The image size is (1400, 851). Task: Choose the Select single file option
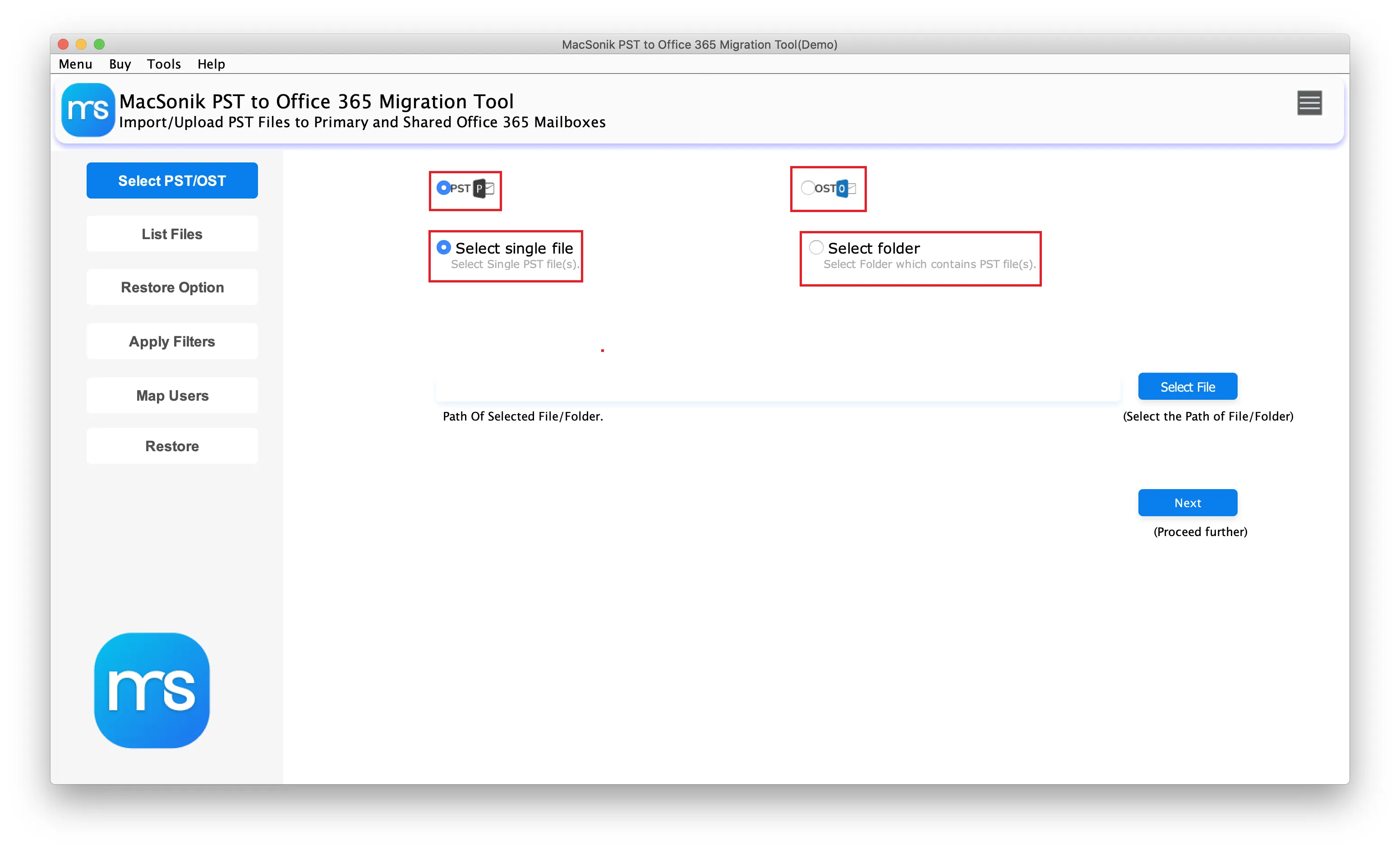444,247
